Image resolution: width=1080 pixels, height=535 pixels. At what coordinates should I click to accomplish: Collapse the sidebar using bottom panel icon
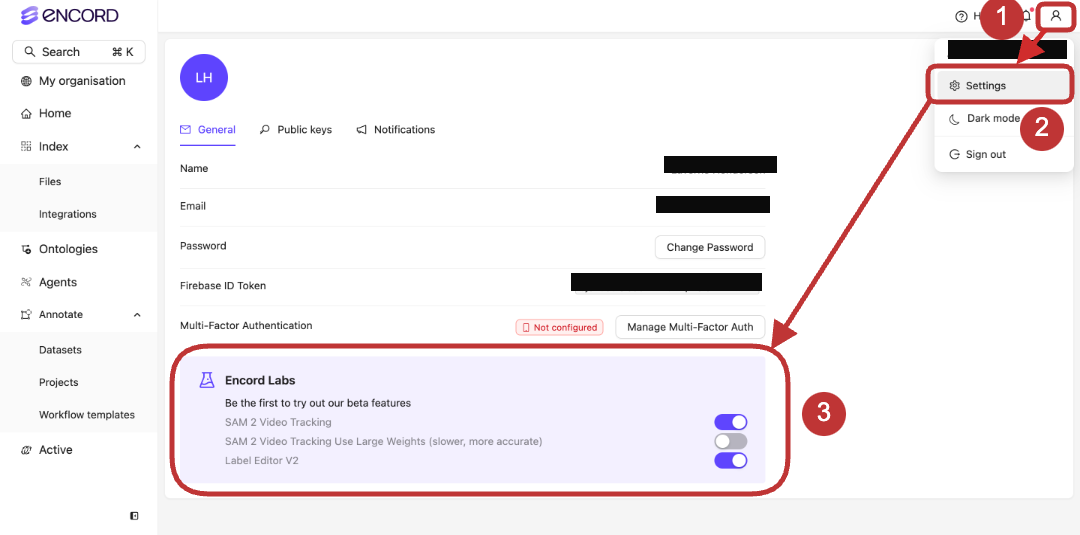point(134,516)
